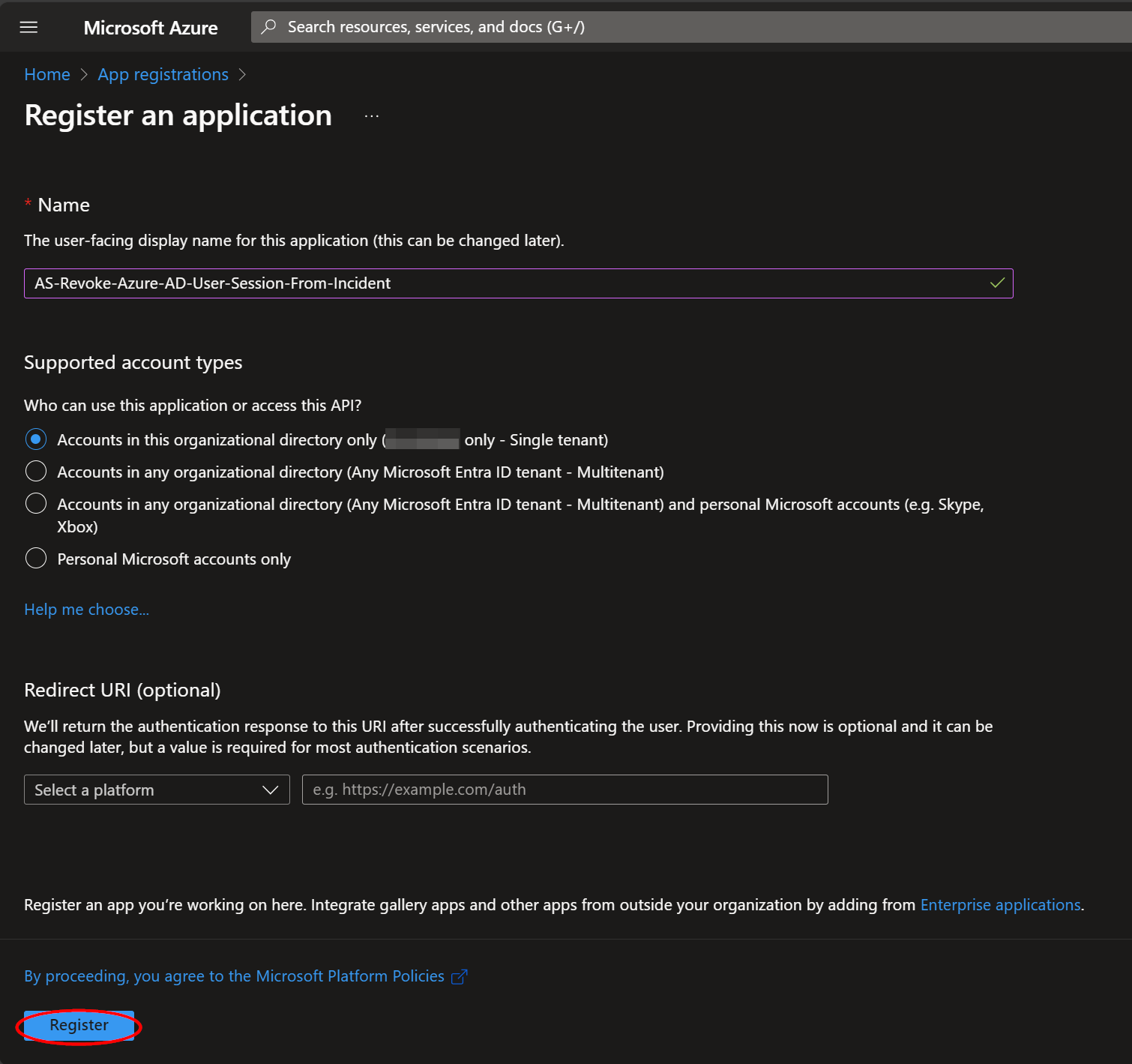This screenshot has height=1064, width=1132.
Task: Click the Redirect URI (optional) heading
Action: click(x=122, y=691)
